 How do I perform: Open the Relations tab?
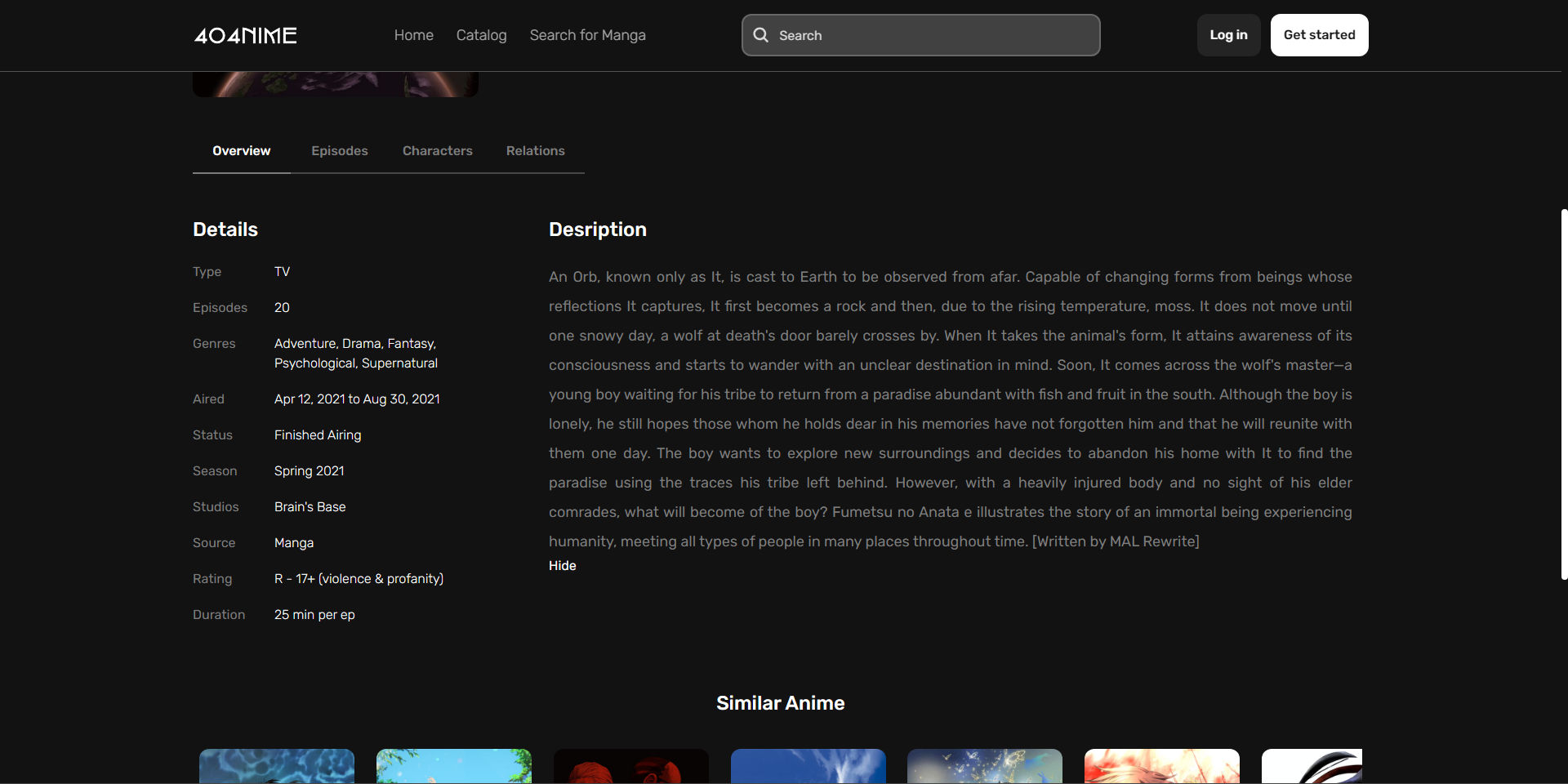click(536, 151)
